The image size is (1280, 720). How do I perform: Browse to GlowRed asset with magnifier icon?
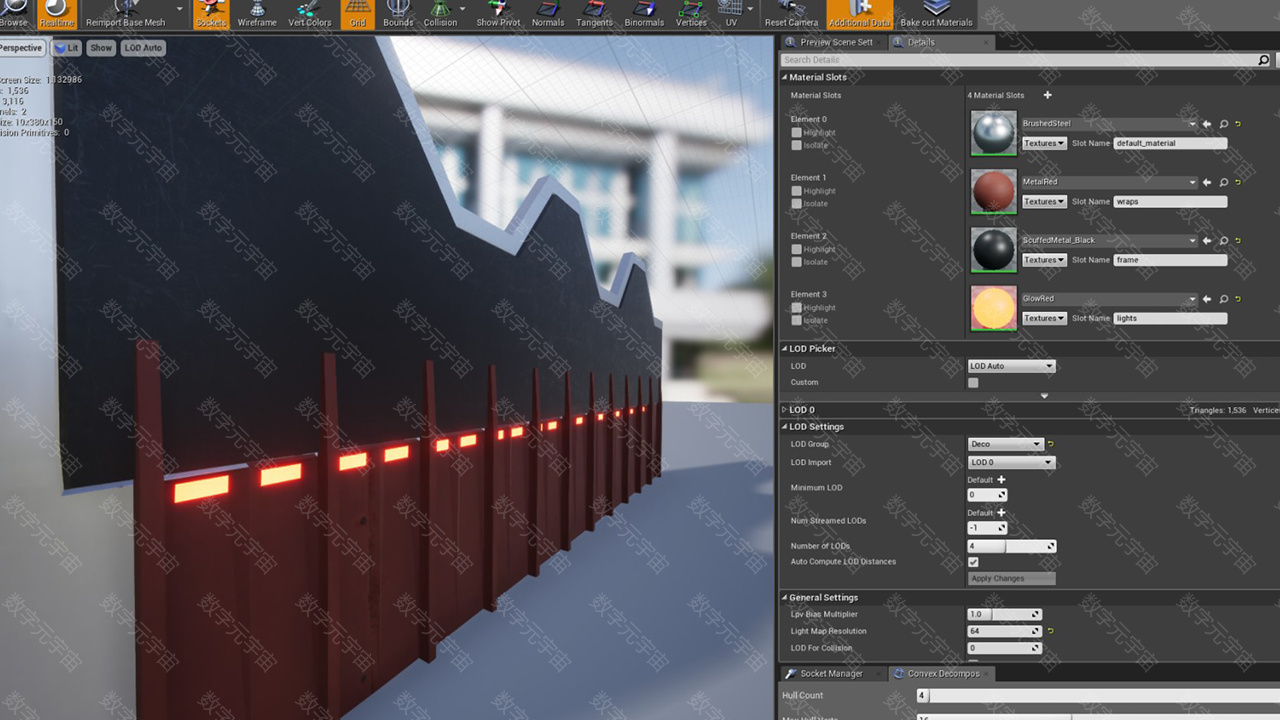(1223, 299)
